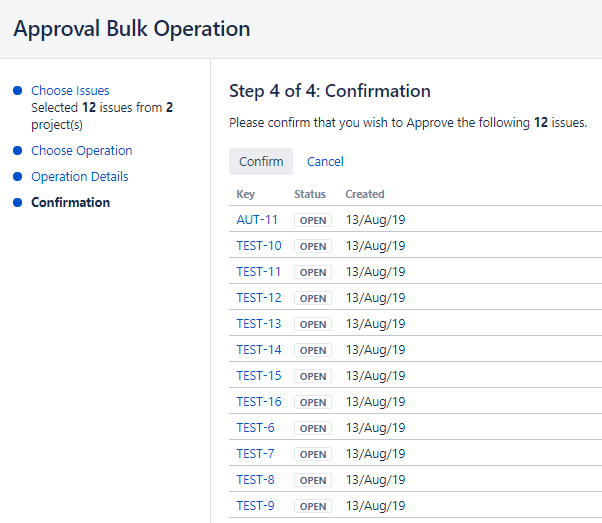Open issue TEST-16

click(259, 402)
